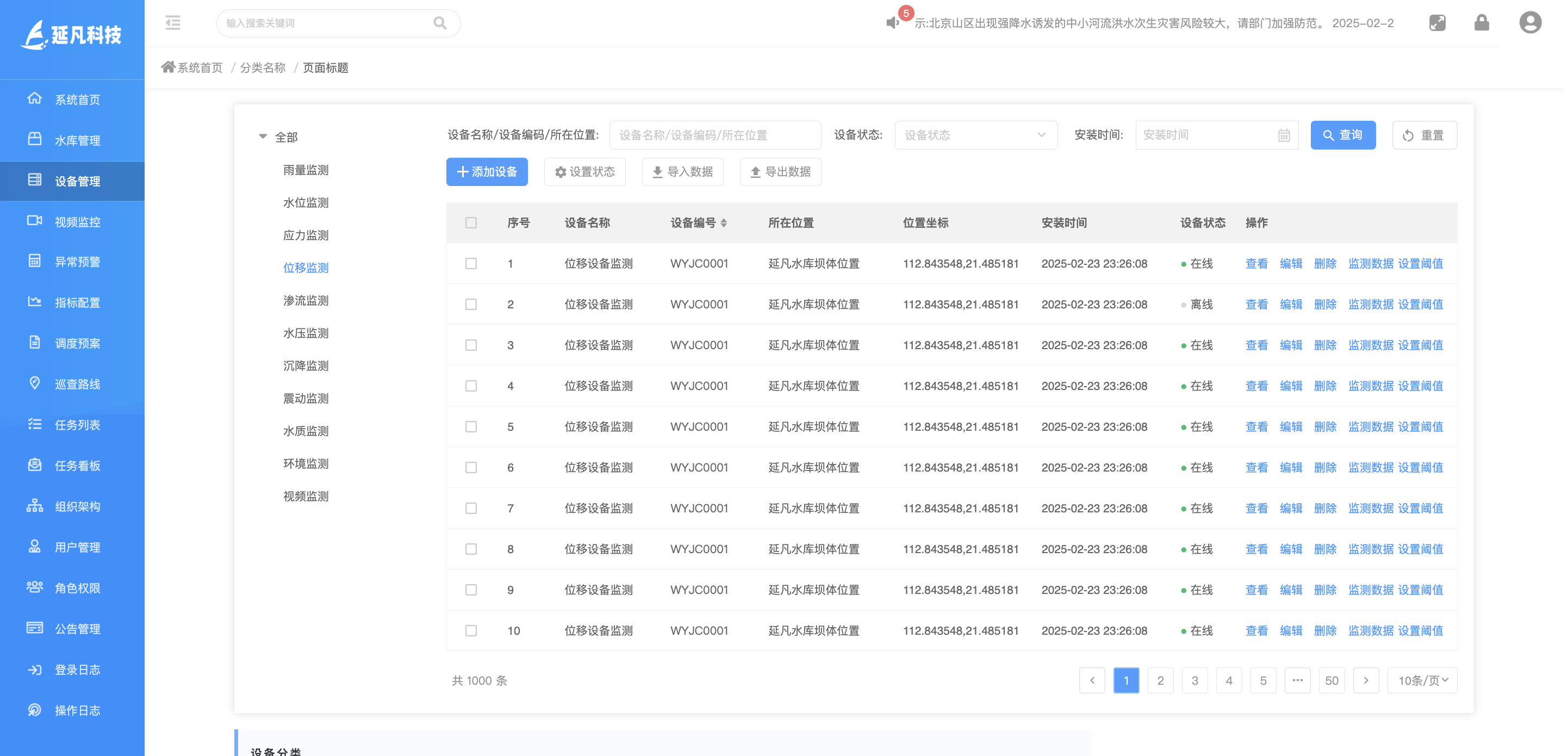Collapse the sidebar with the collapse icon
Viewport: 1568px width, 756px height.
coord(173,22)
